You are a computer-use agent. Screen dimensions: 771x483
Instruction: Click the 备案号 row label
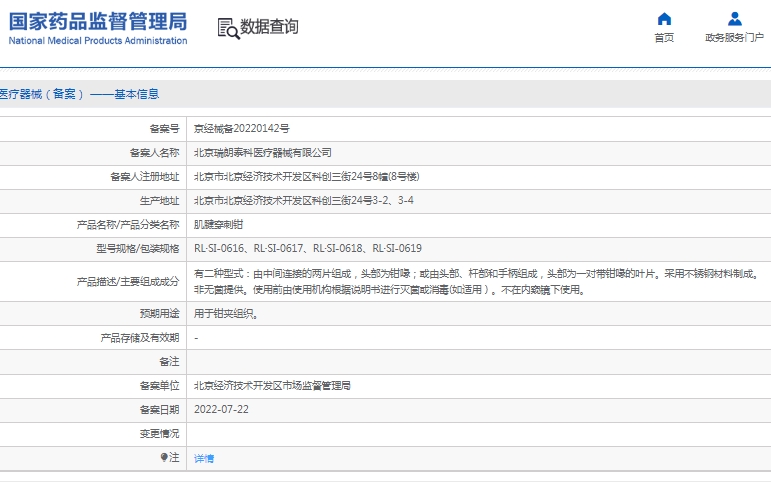(164, 128)
